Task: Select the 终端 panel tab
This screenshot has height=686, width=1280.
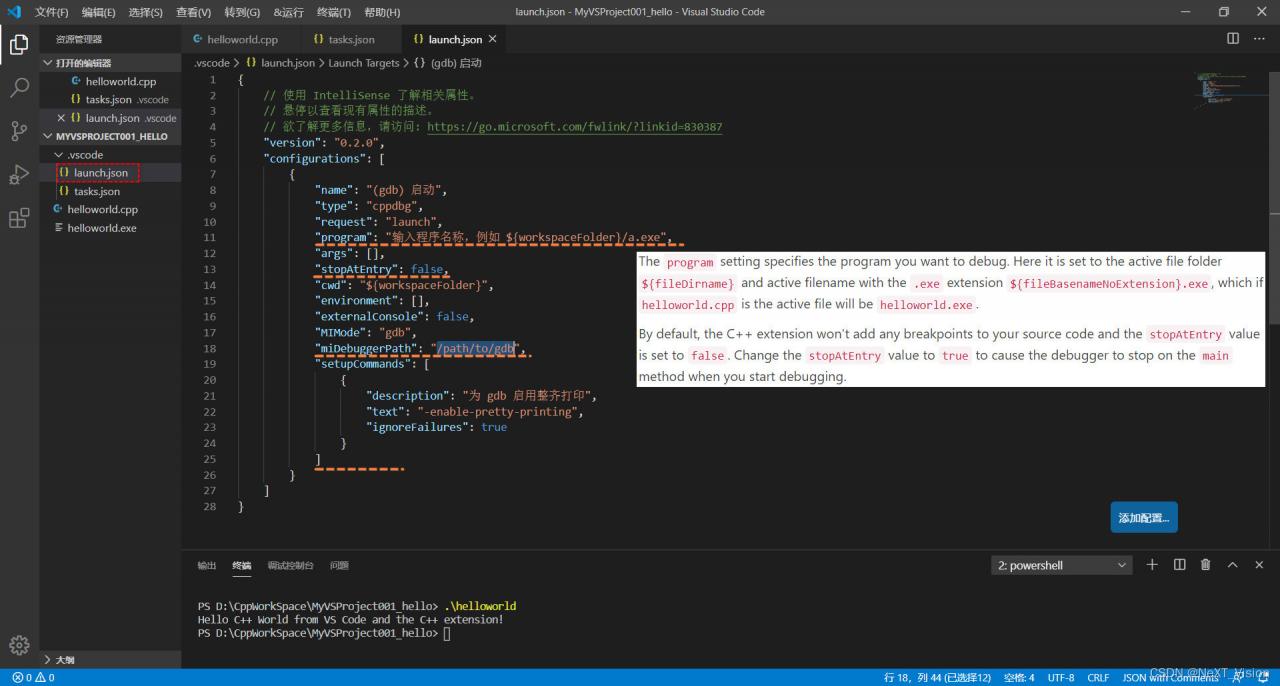Action: click(x=242, y=565)
